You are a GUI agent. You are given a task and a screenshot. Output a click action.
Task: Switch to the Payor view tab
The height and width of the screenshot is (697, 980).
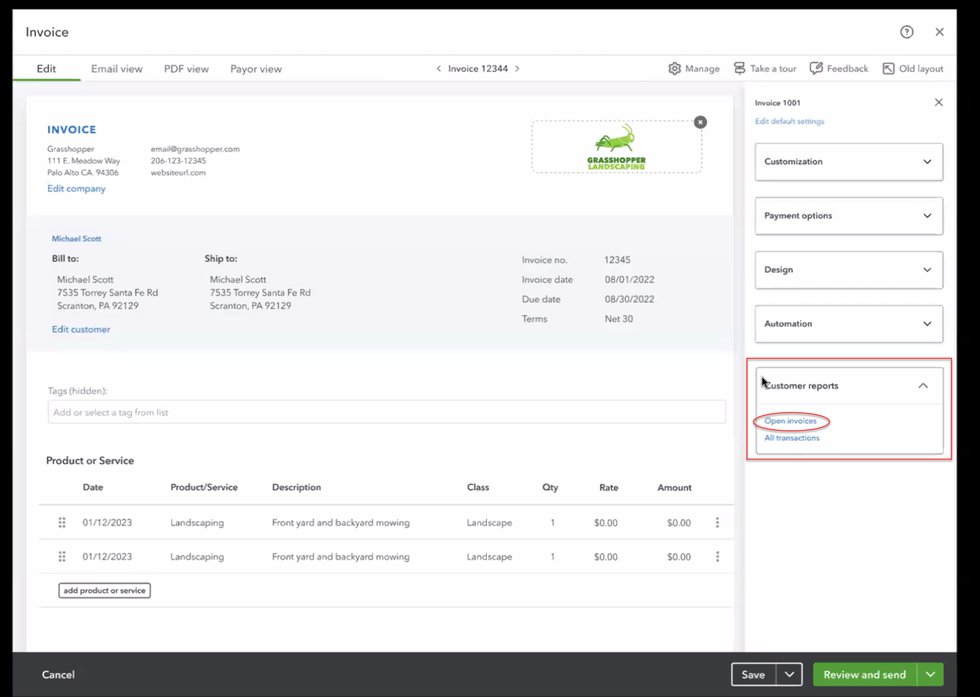point(256,69)
